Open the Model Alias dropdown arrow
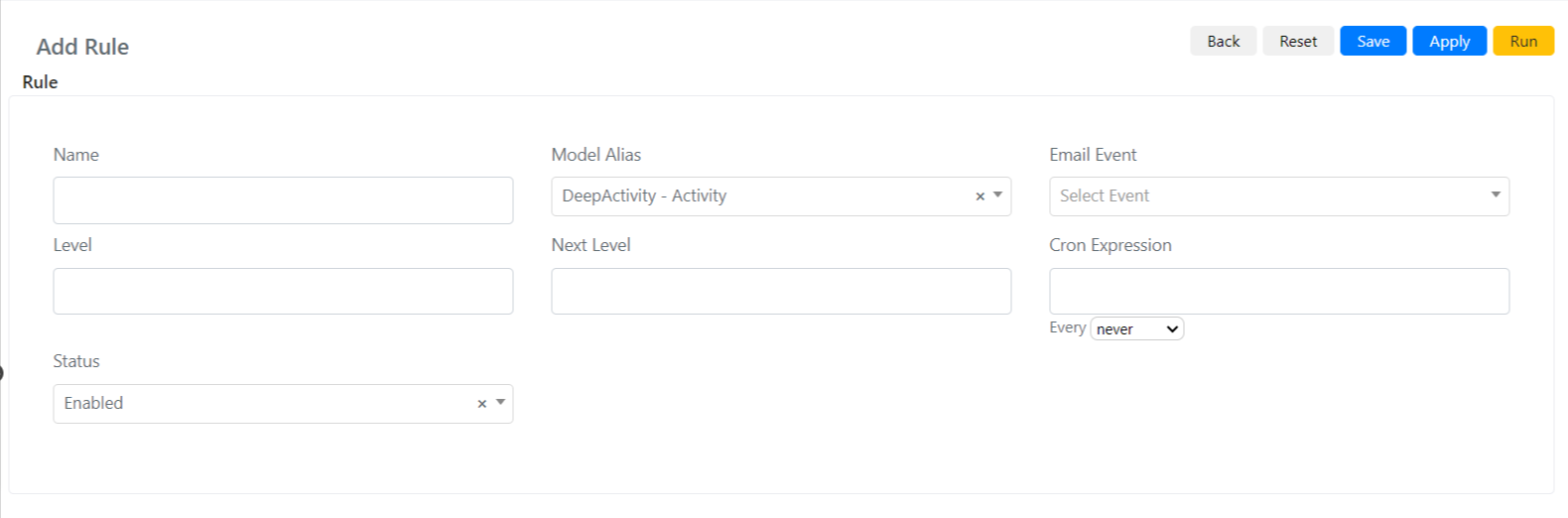Screen dimensions: 1568x518 tap(997, 195)
